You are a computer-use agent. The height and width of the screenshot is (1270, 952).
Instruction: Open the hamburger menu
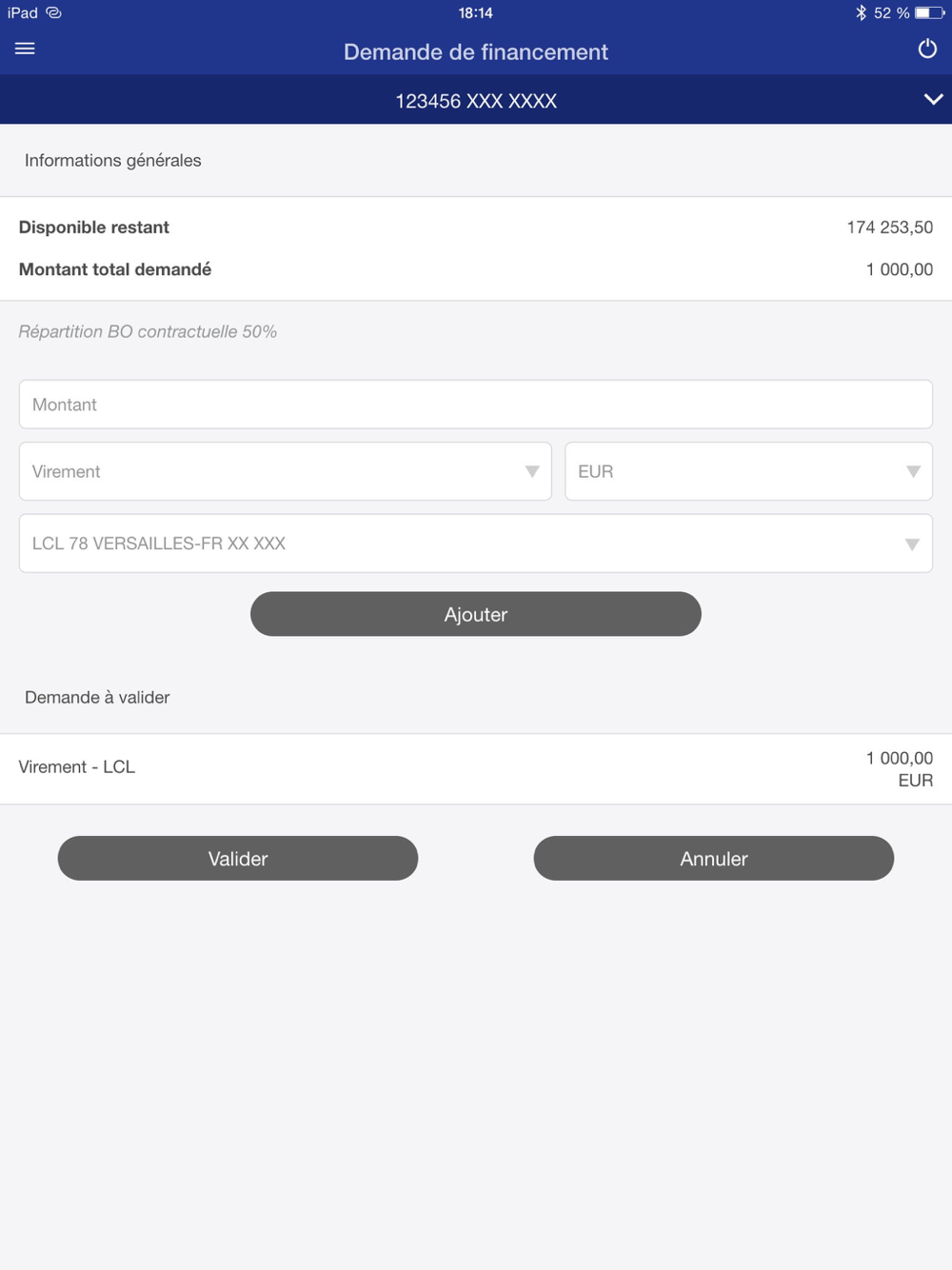coord(25,49)
